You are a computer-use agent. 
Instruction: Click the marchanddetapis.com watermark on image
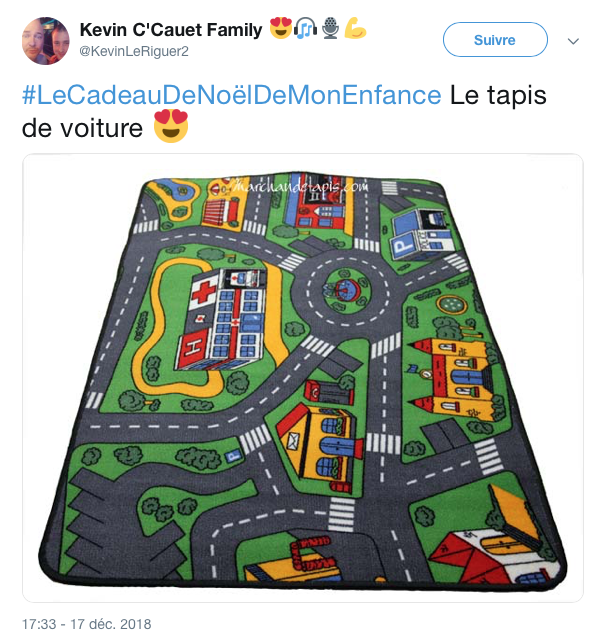coord(301,186)
